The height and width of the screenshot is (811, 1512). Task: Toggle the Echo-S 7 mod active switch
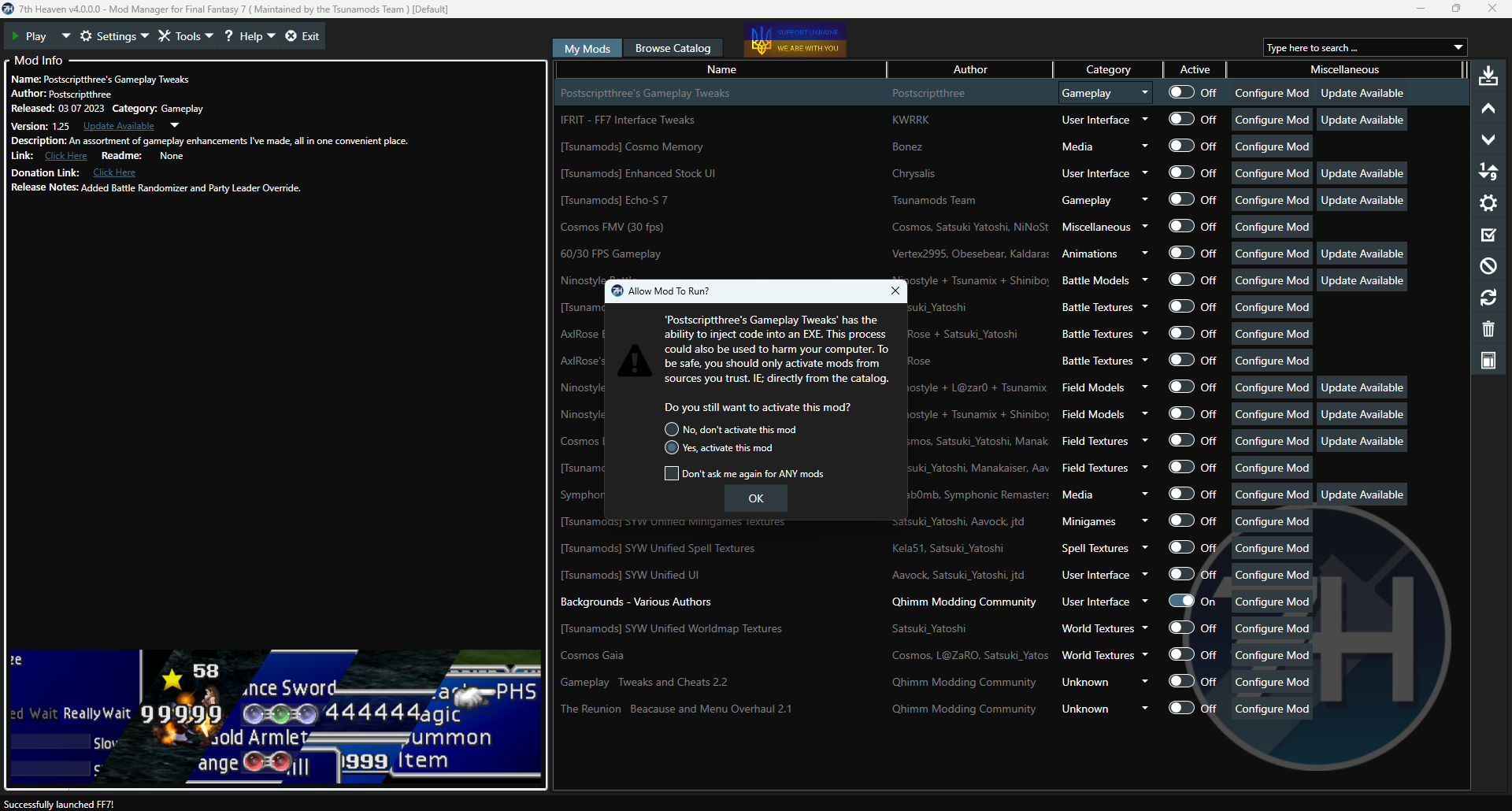1181,199
